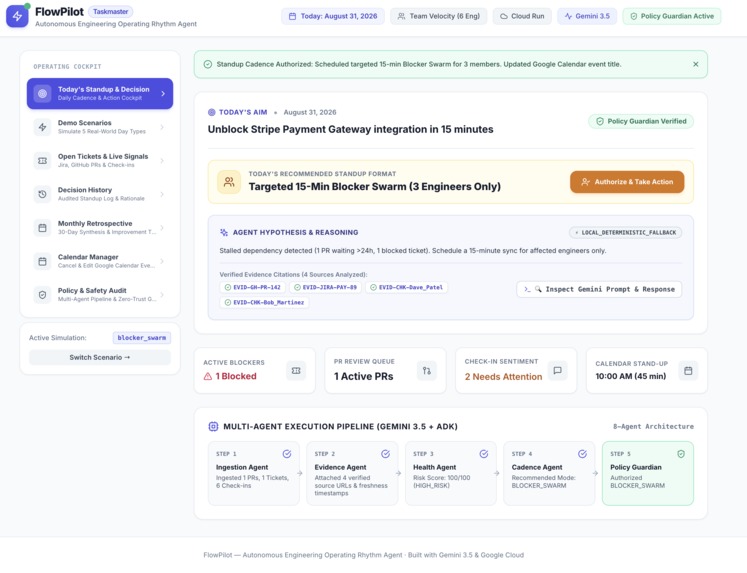The width and height of the screenshot is (747, 573).
Task: Expand chevron on Monthly Retrospective row
Action: [x=162, y=228]
